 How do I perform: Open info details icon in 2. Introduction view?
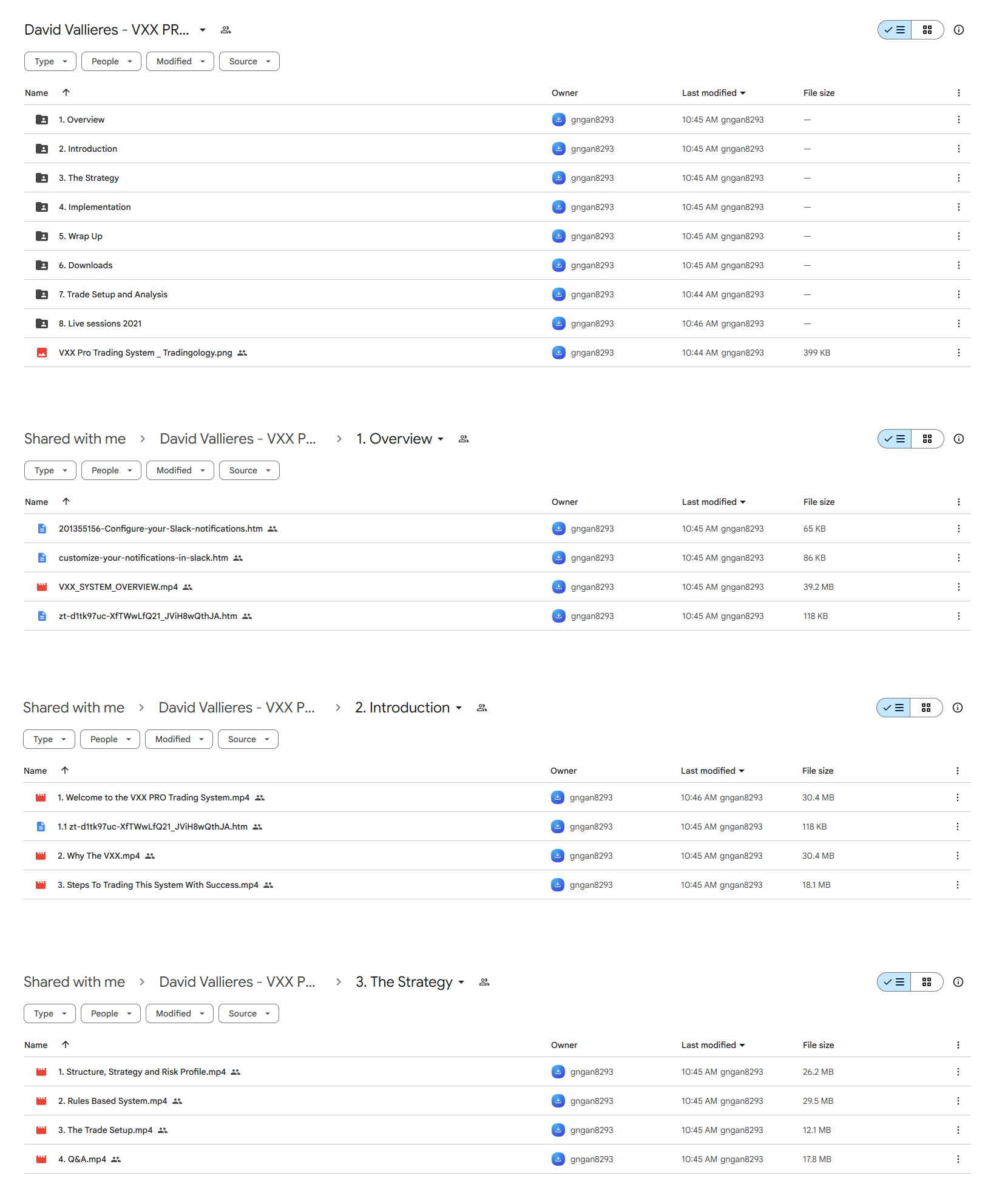click(958, 708)
